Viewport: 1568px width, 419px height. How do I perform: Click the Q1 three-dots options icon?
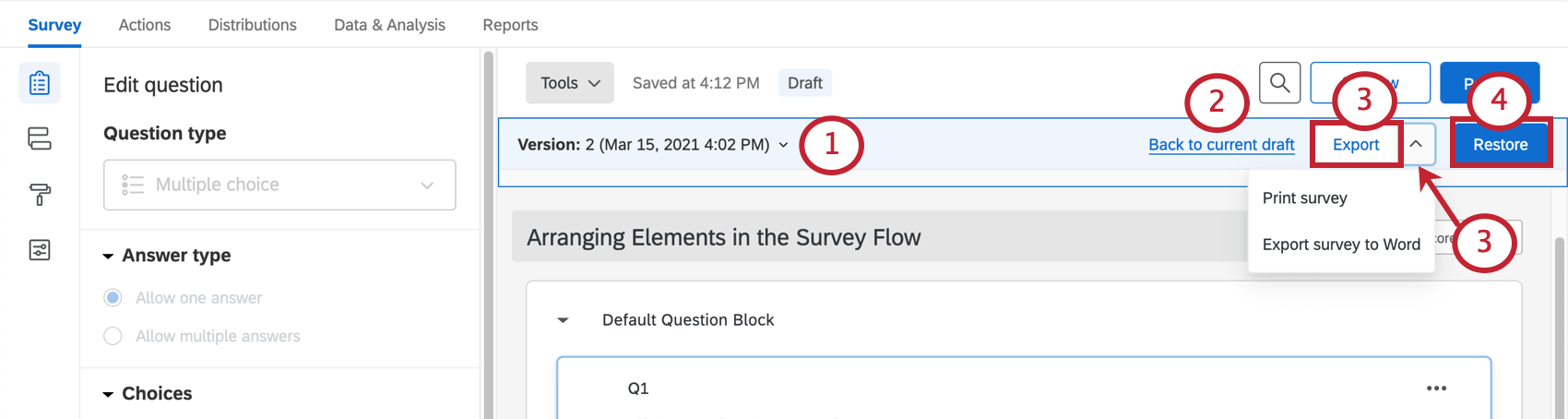1436,389
